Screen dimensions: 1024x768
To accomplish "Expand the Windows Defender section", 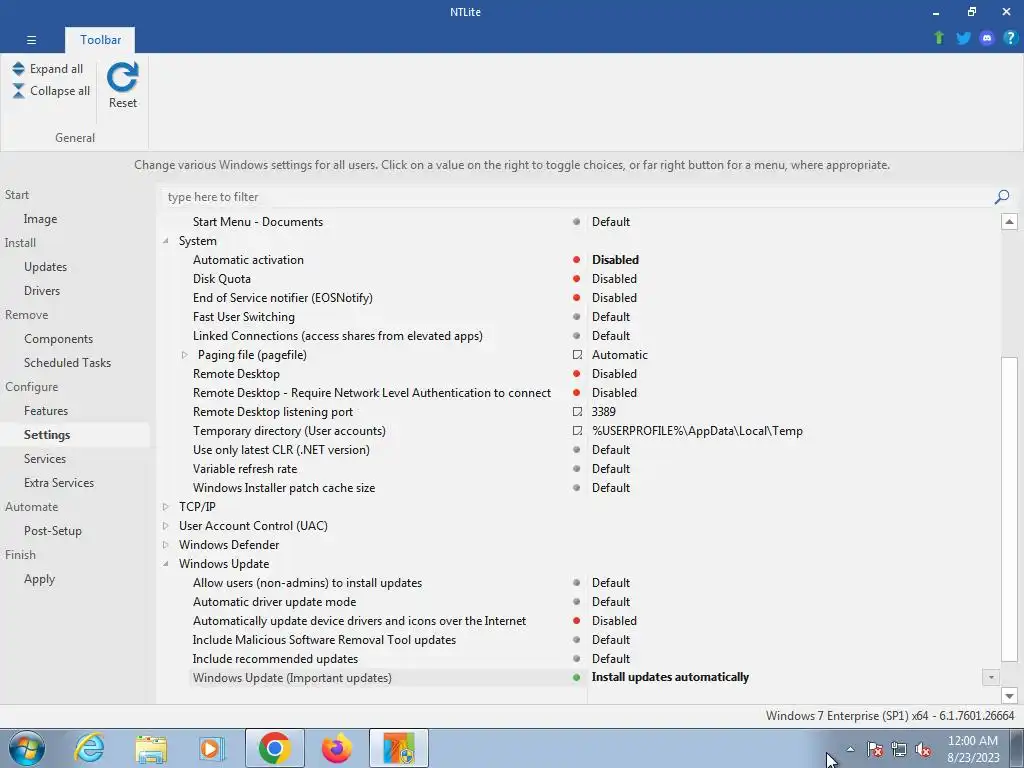I will coord(166,544).
